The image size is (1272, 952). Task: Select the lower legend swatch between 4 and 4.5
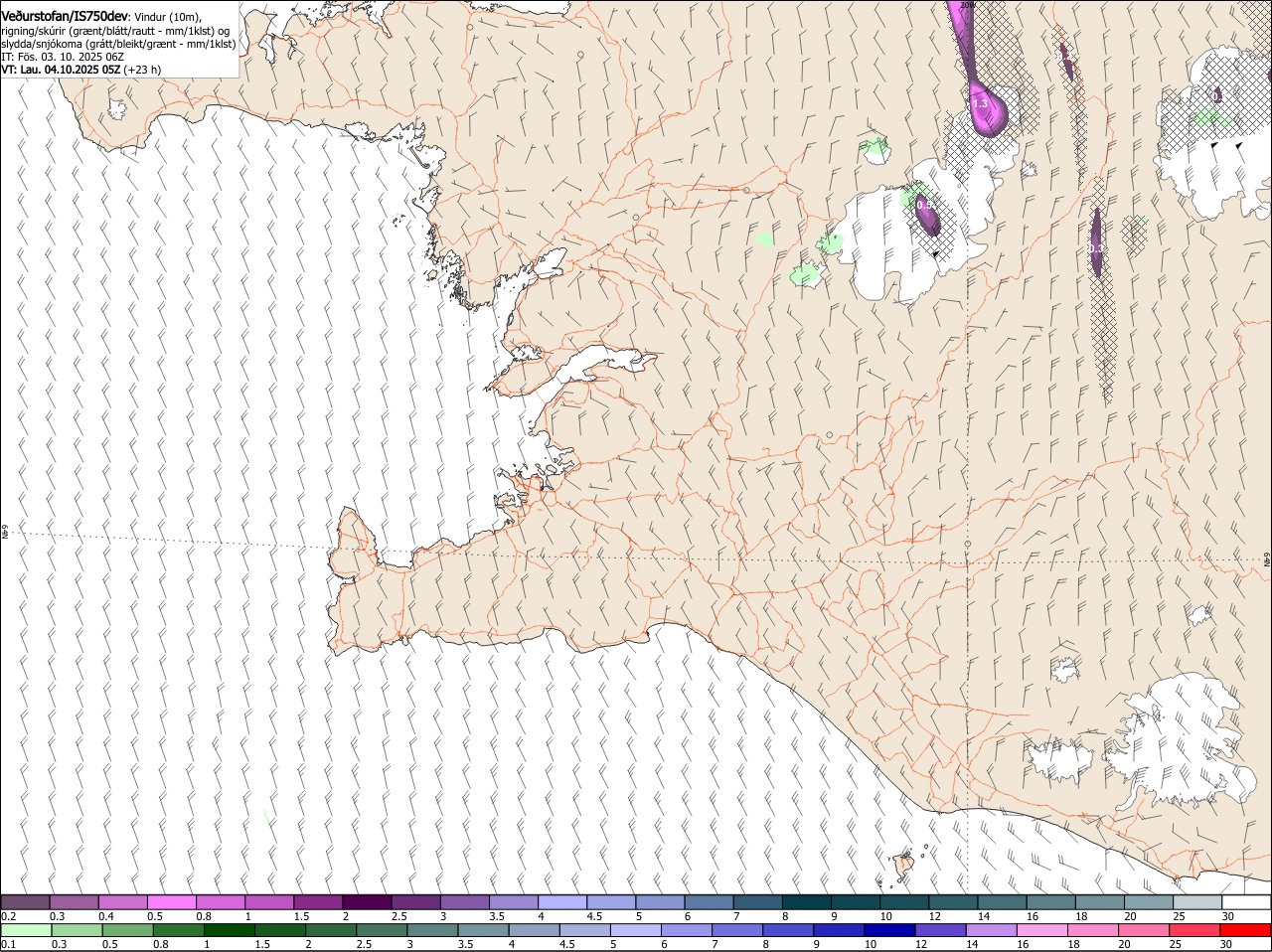[534, 931]
